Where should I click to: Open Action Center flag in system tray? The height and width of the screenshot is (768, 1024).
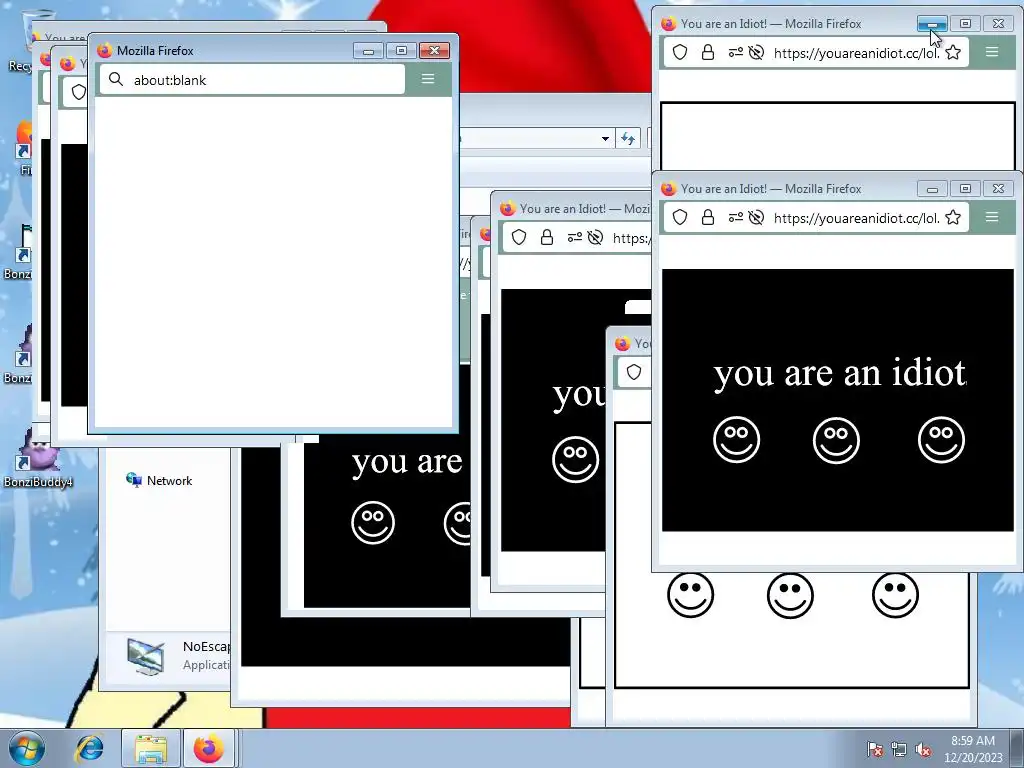coord(875,749)
